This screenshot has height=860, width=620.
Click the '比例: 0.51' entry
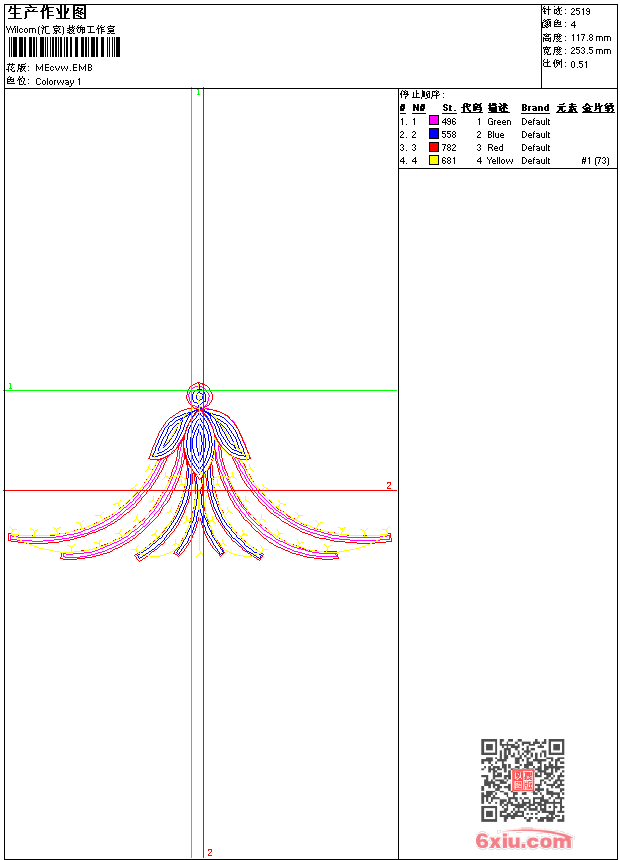(x=565, y=64)
